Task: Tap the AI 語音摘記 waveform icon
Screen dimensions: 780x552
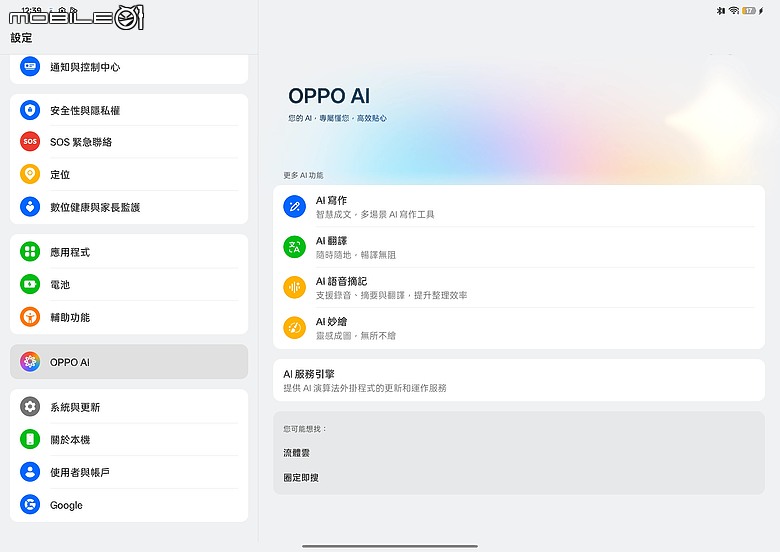Action: point(294,287)
